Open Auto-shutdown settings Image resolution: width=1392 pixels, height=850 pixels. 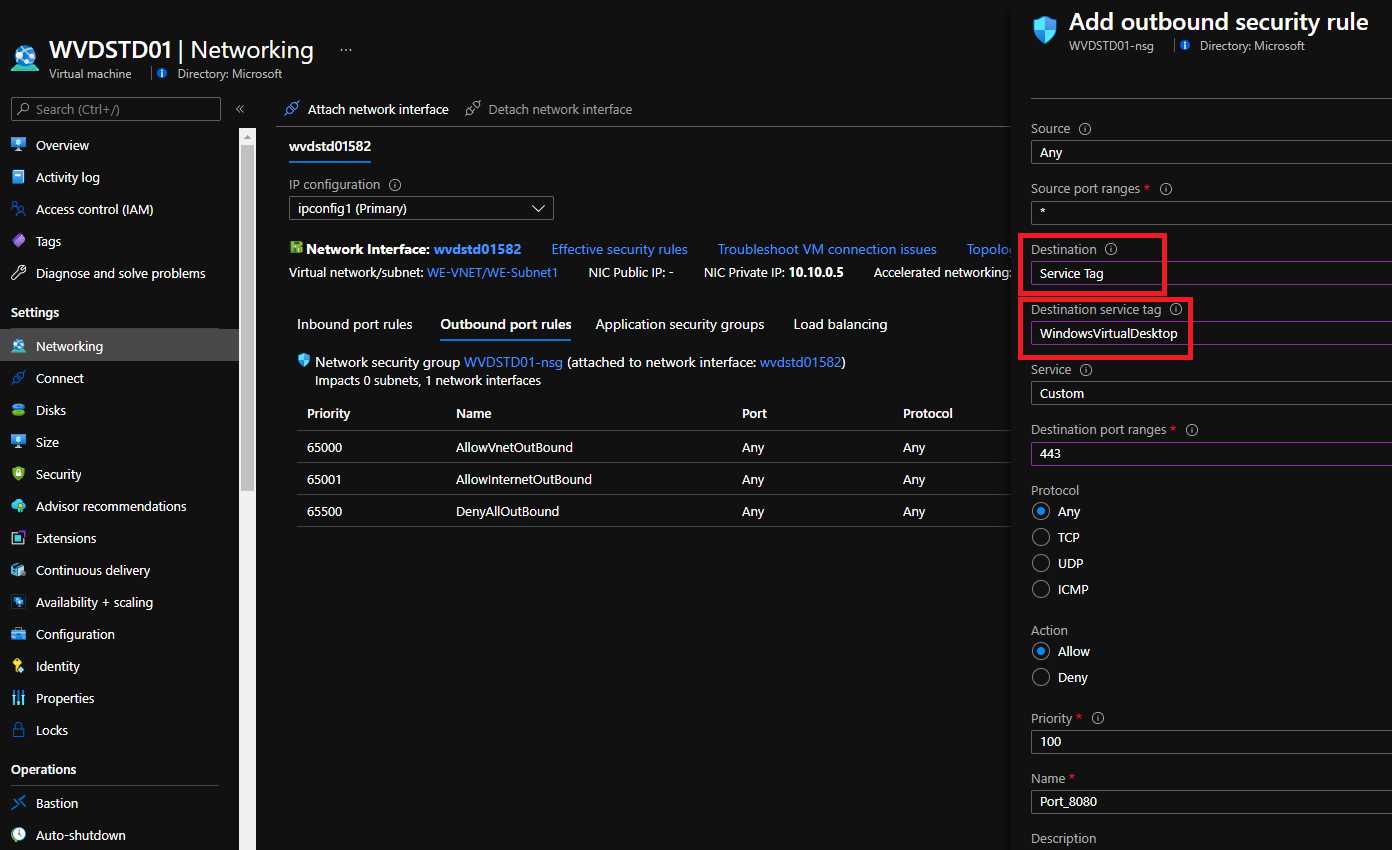(x=80, y=835)
